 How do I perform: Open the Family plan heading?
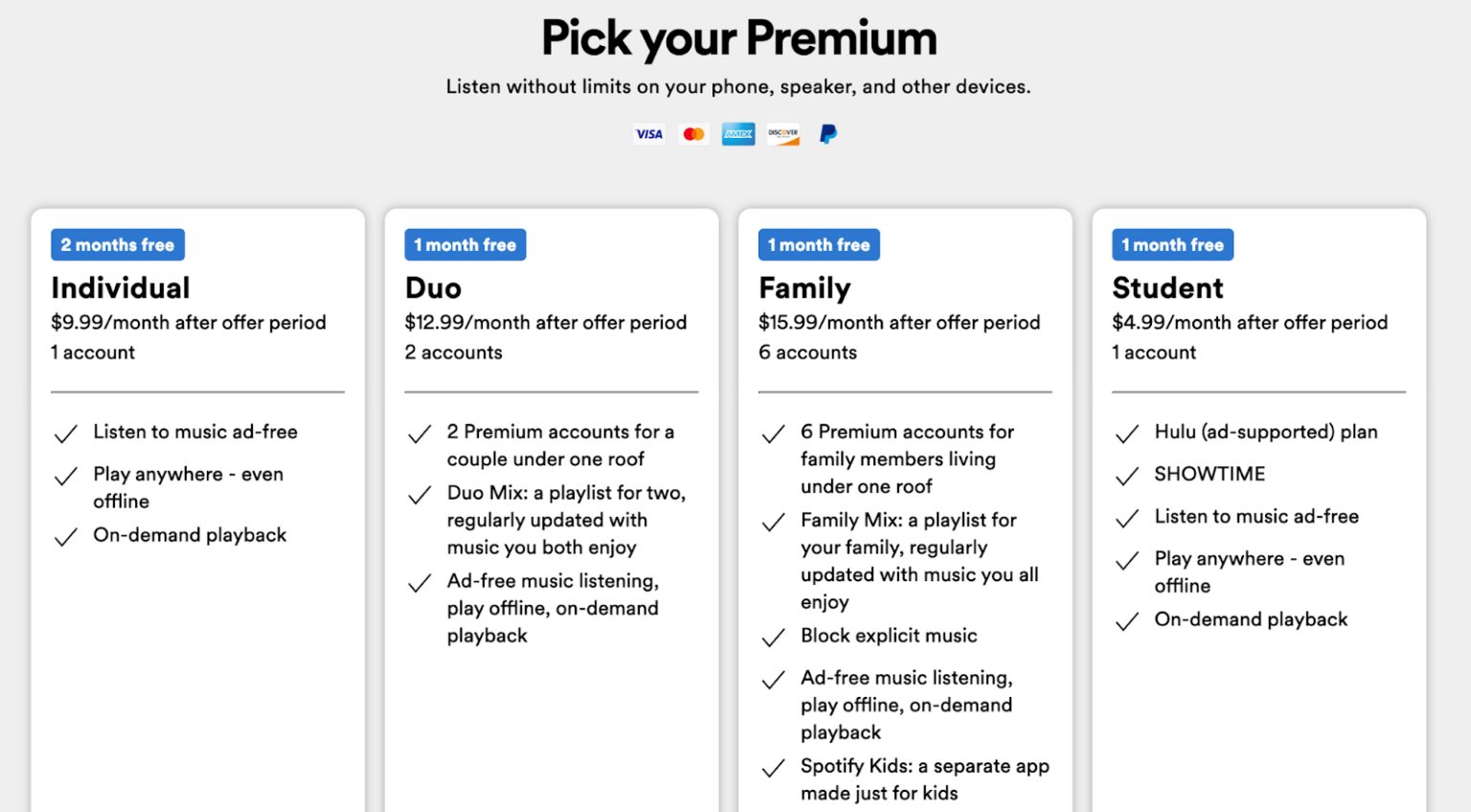coord(804,288)
